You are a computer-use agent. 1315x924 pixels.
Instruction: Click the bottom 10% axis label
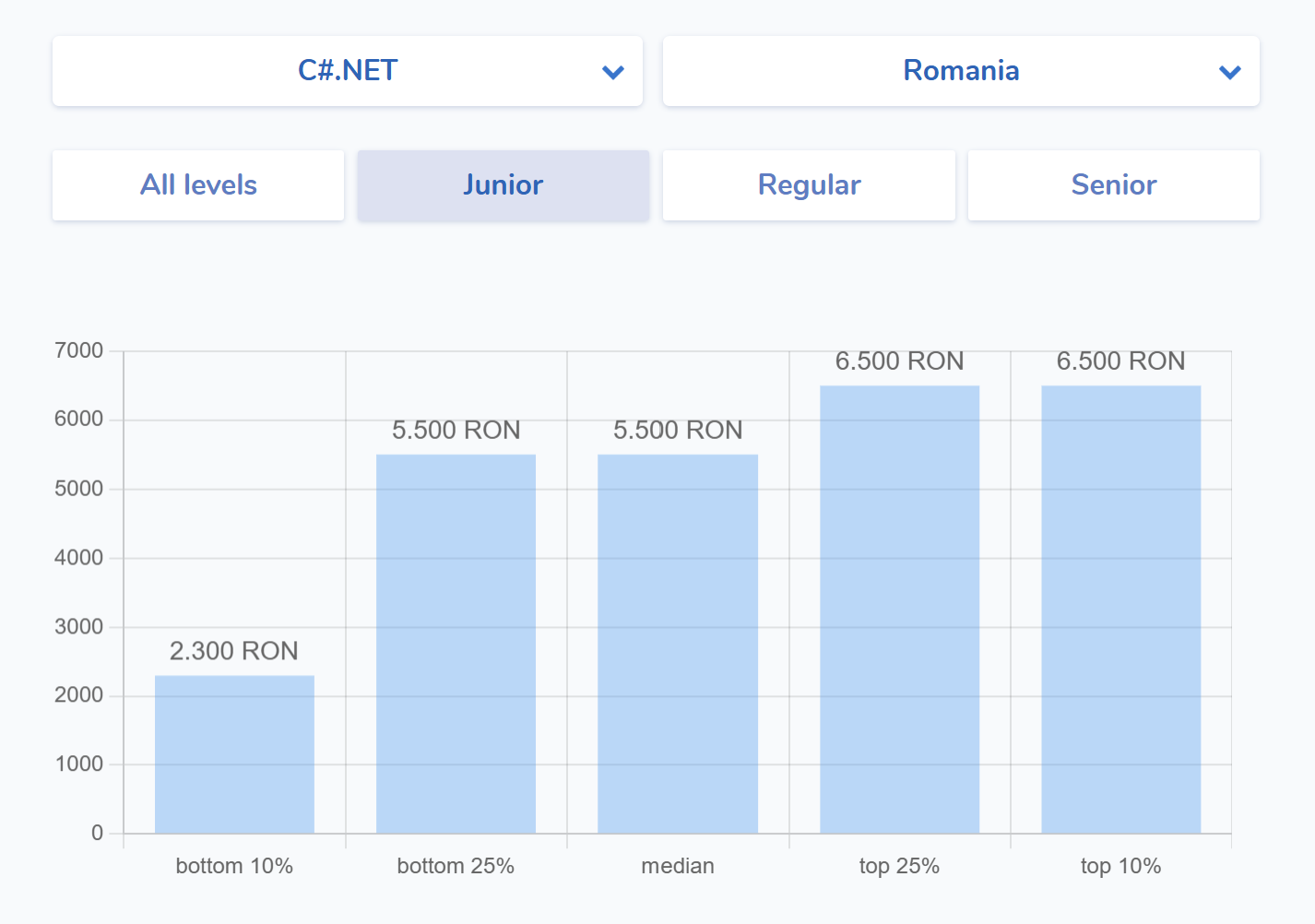234,866
